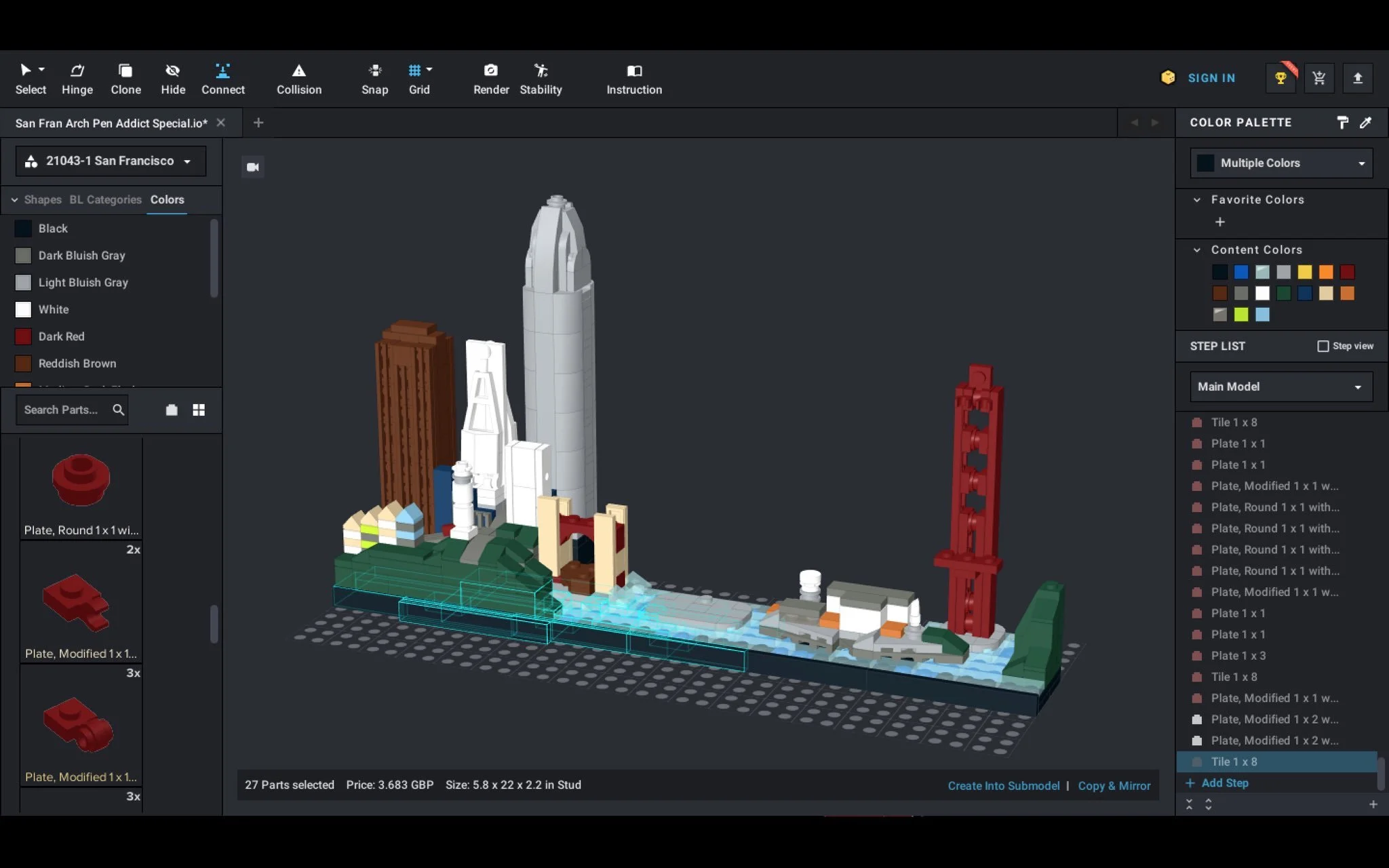Enable the Step view checkbox
This screenshot has width=1389, height=868.
(x=1323, y=346)
